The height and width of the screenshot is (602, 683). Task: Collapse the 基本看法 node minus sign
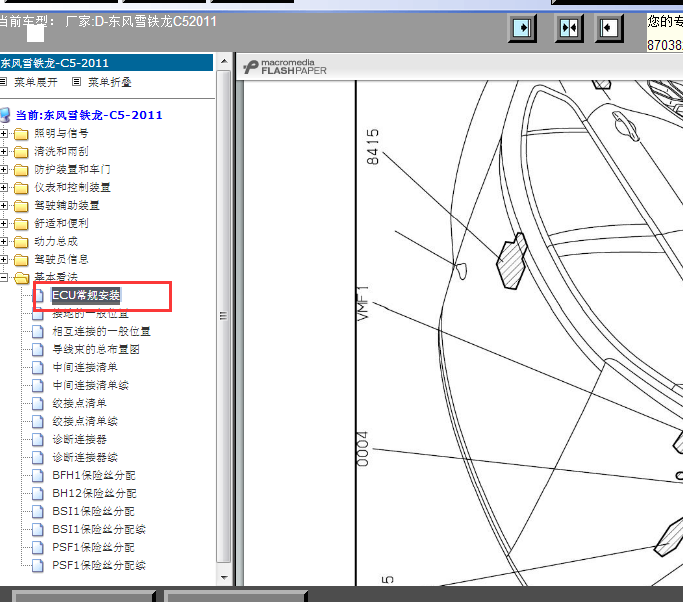tap(3, 277)
